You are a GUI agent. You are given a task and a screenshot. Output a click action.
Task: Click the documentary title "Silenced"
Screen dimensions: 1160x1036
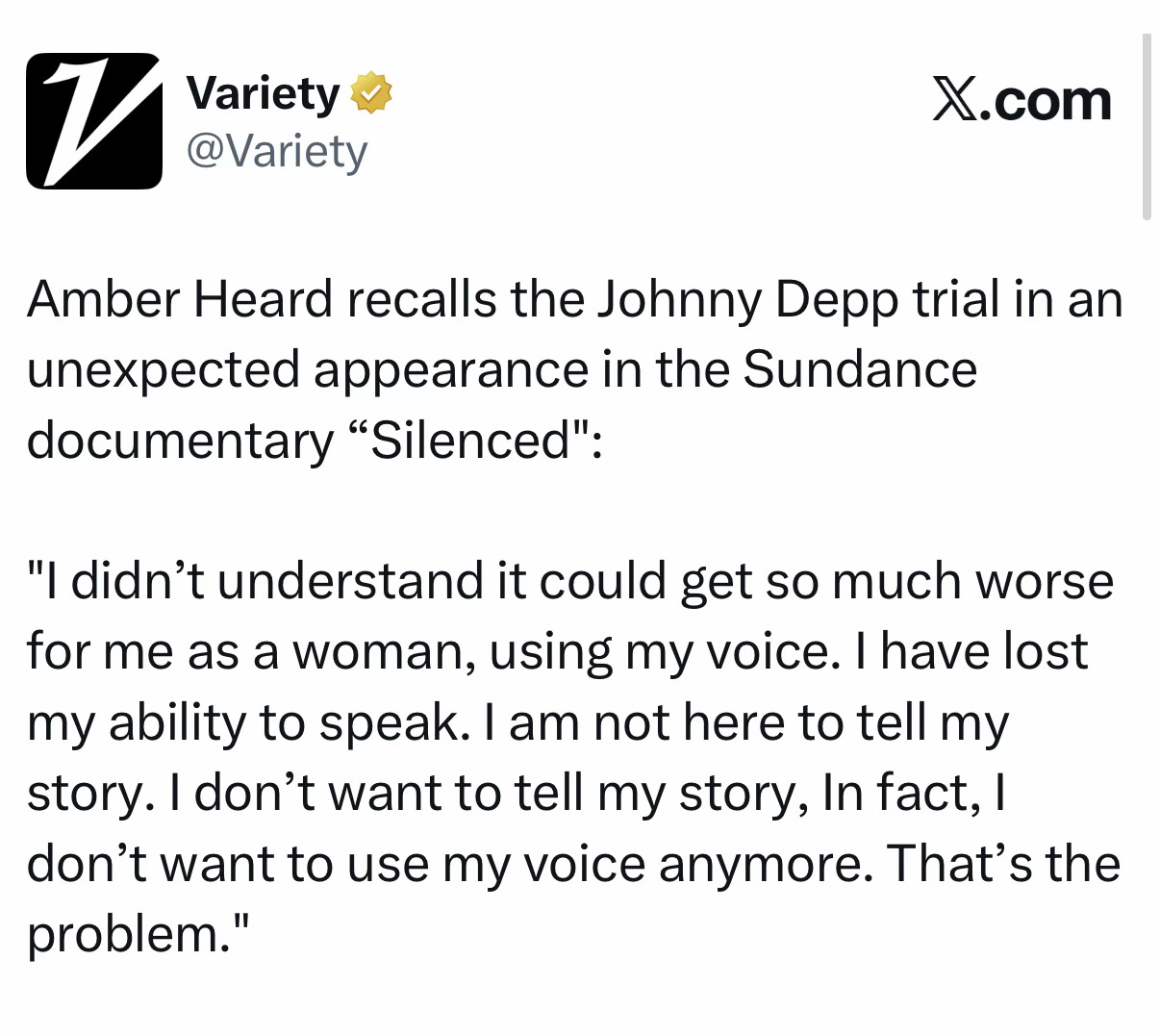pyautogui.click(x=470, y=441)
